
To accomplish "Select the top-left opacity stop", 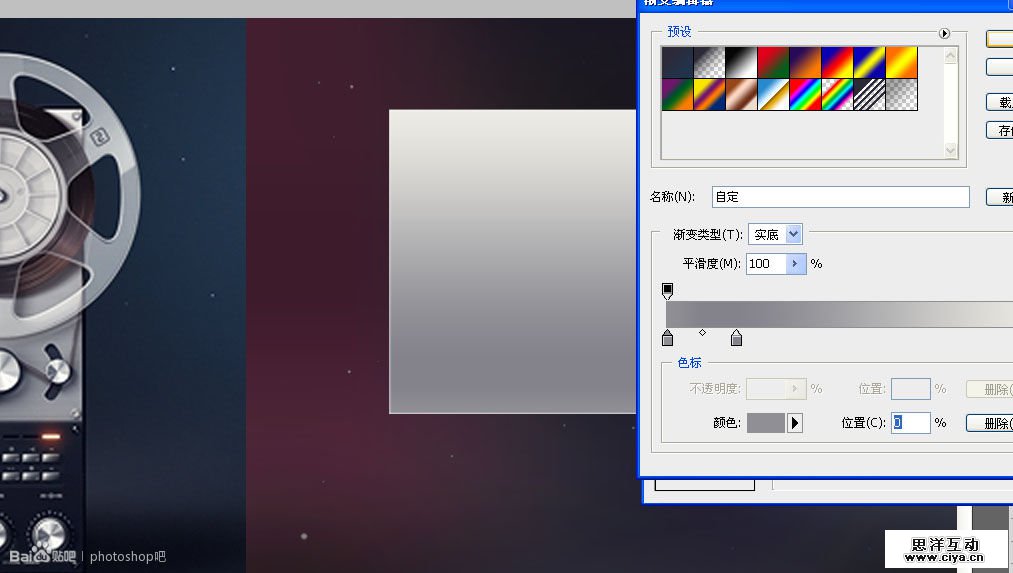I will pyautogui.click(x=668, y=291).
